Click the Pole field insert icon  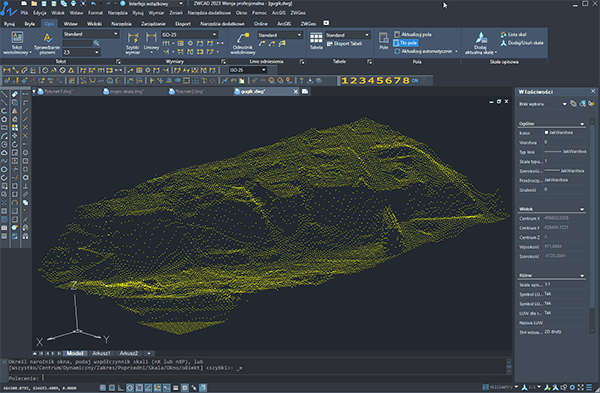click(383, 41)
